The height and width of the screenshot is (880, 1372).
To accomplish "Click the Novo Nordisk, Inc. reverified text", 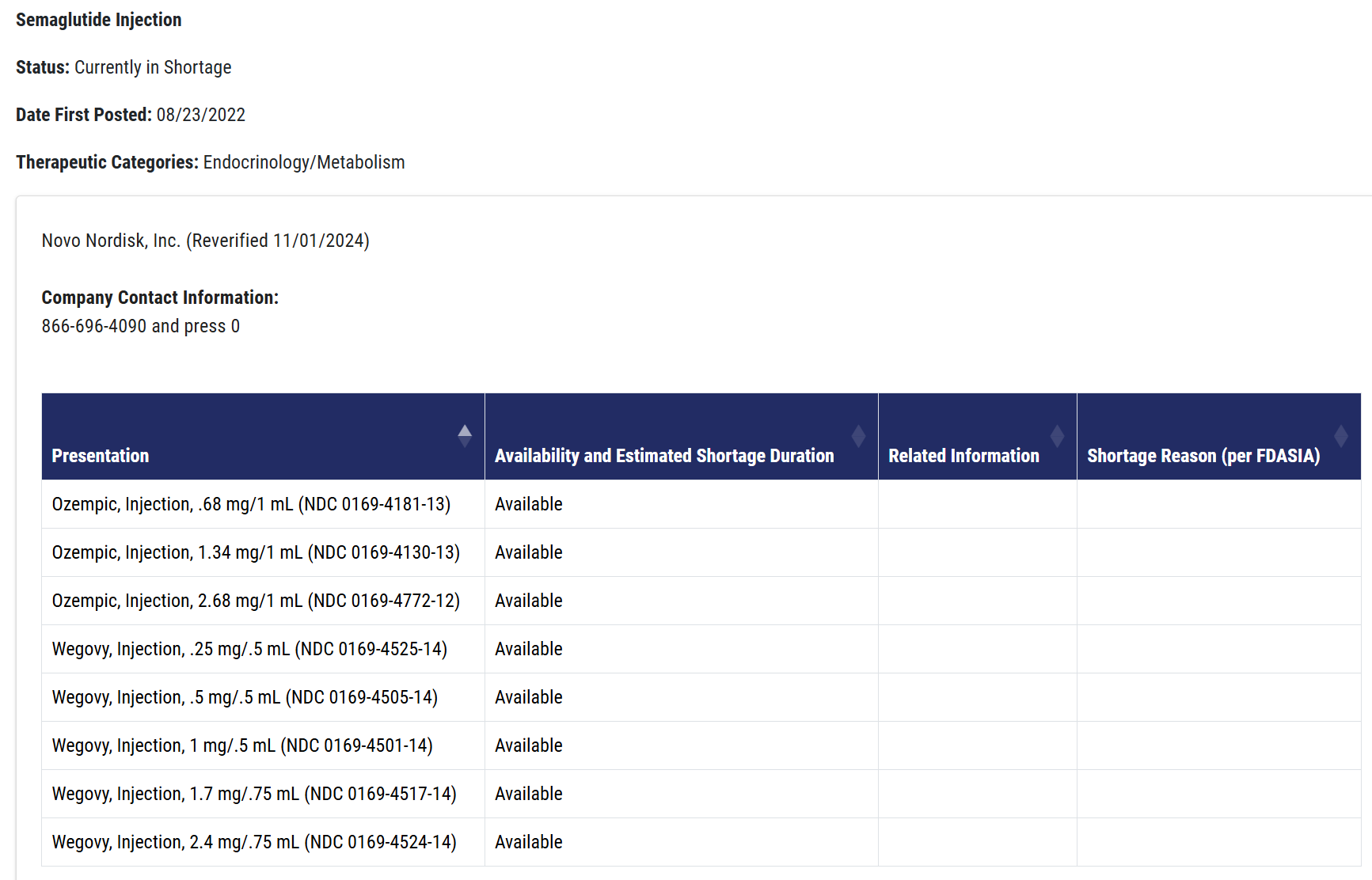I will pyautogui.click(x=205, y=241).
